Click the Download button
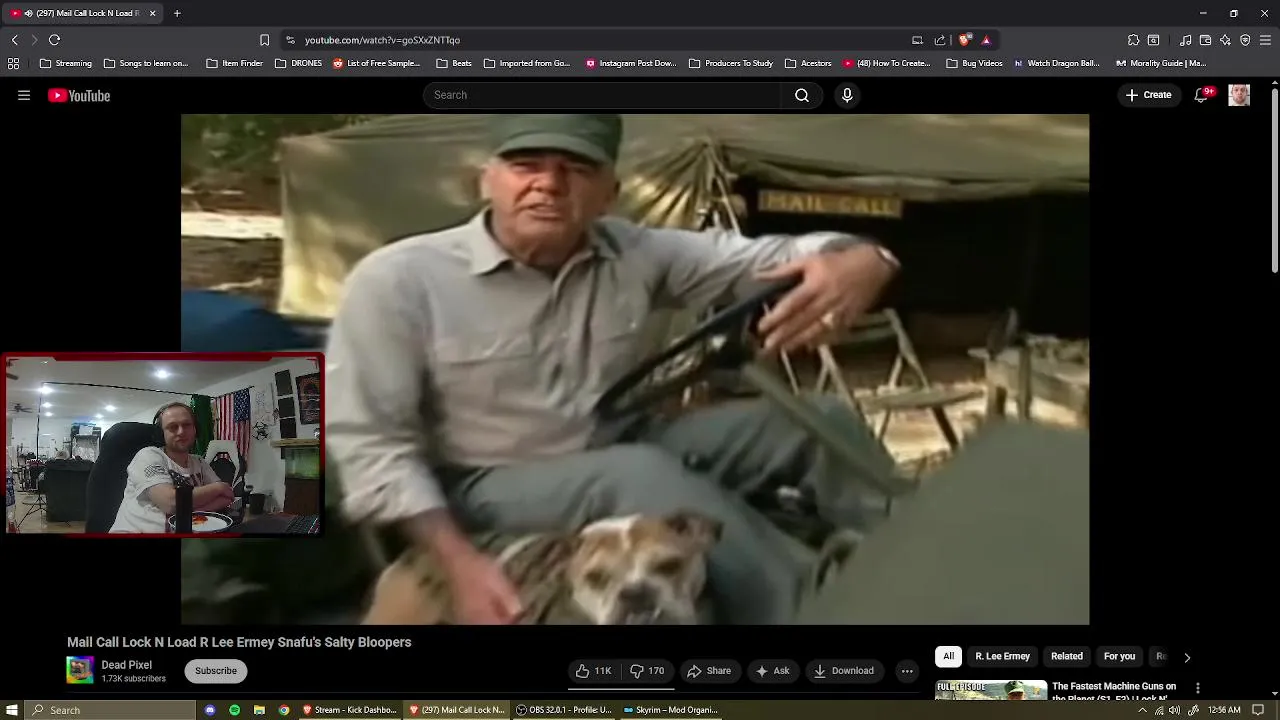 (x=844, y=671)
